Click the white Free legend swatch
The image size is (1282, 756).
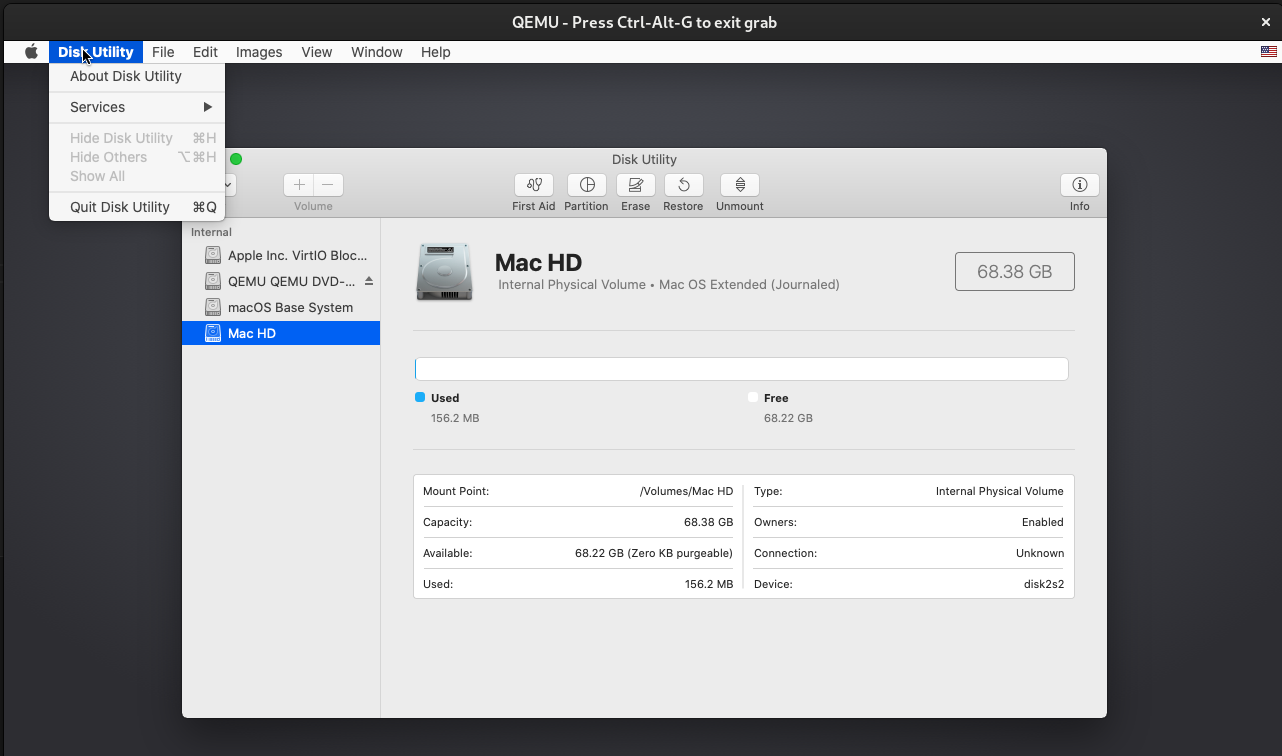(x=752, y=397)
